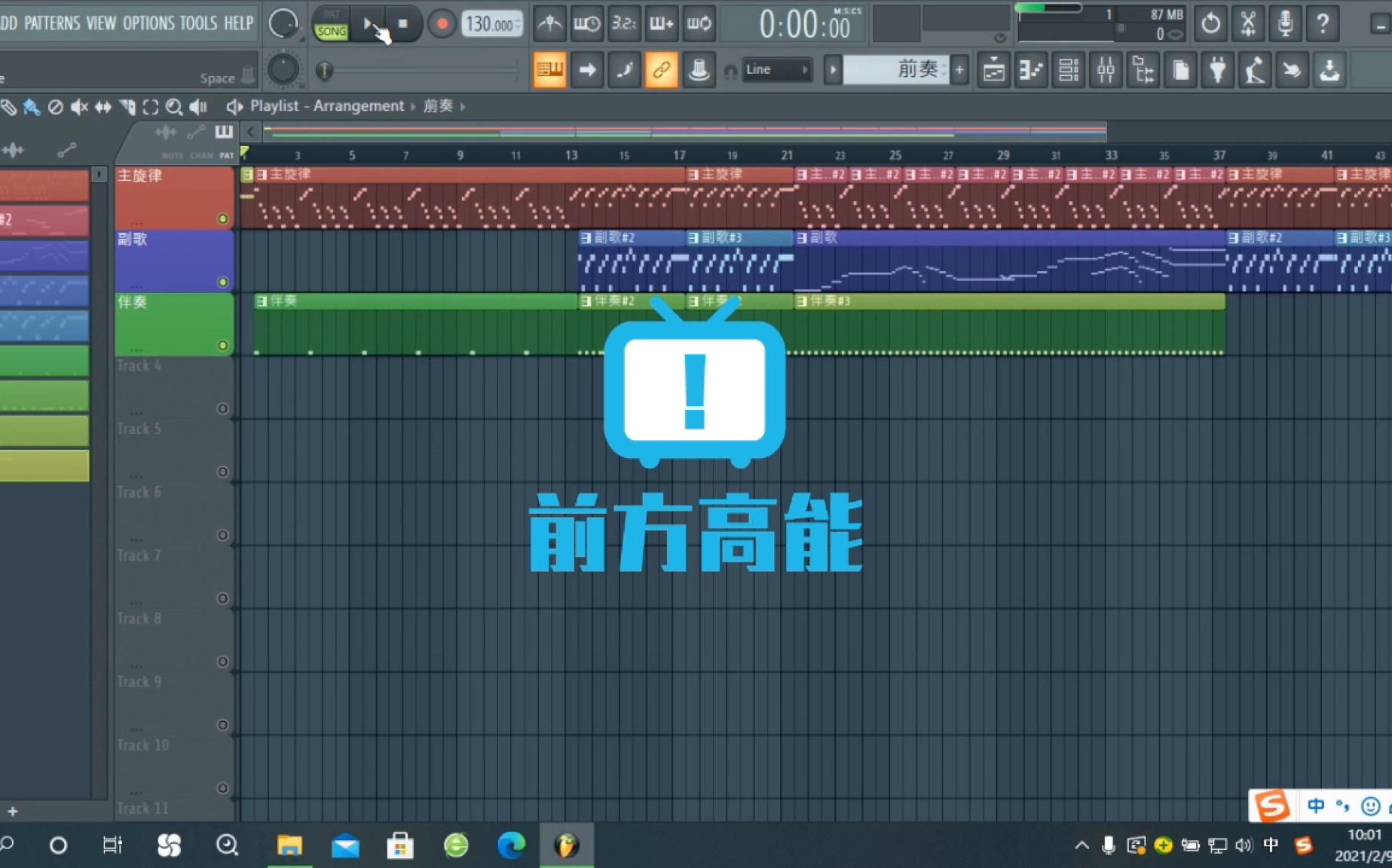
Task: Click the touch controller hand icon
Action: pyautogui.click(x=1292, y=70)
